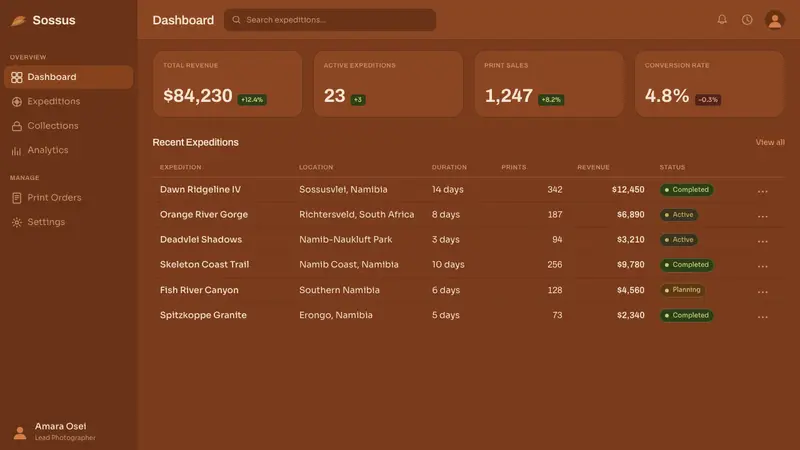Open the Expeditions section
The width and height of the screenshot is (800, 450).
(x=68, y=102)
